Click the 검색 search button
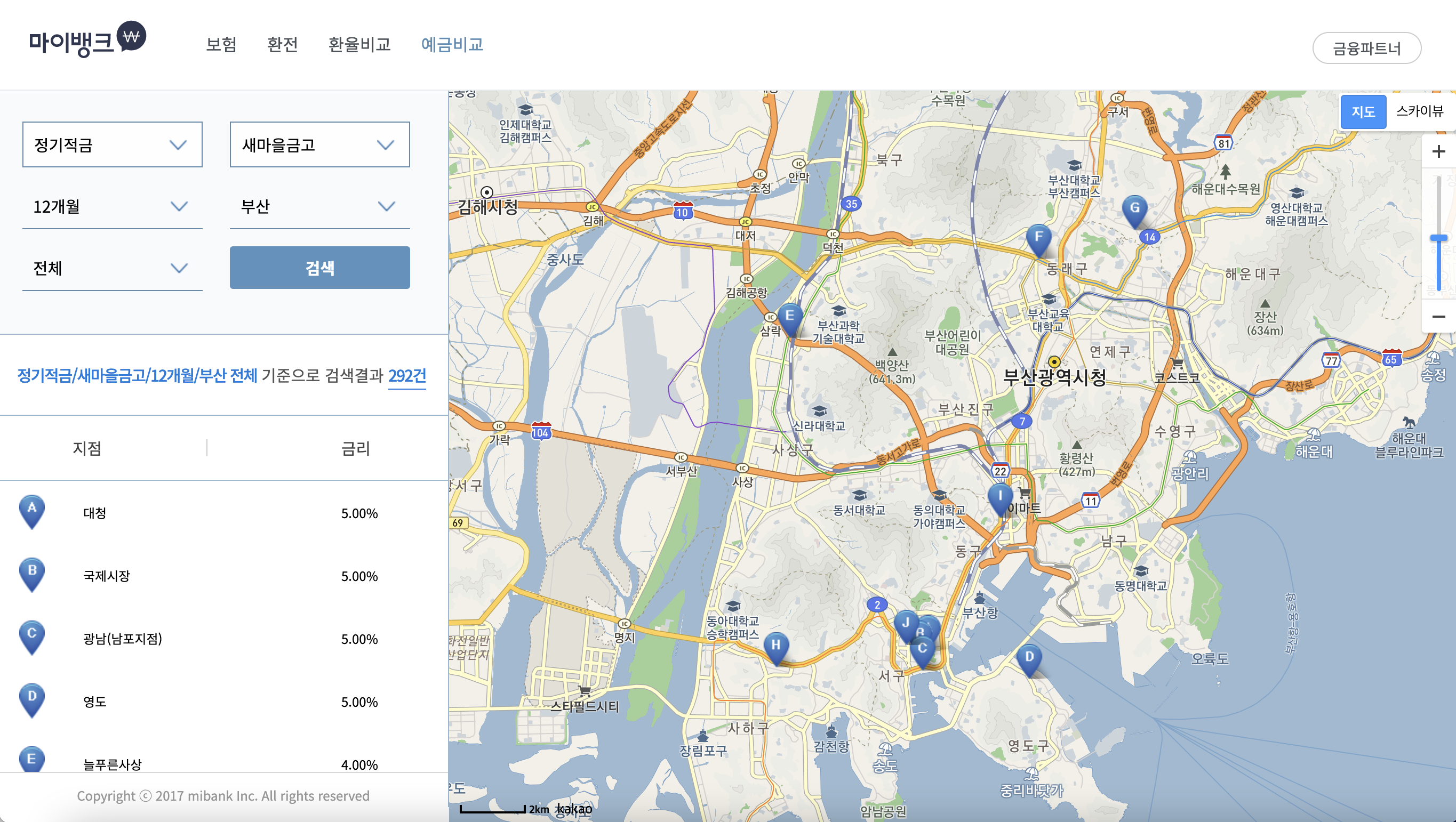 [320, 267]
